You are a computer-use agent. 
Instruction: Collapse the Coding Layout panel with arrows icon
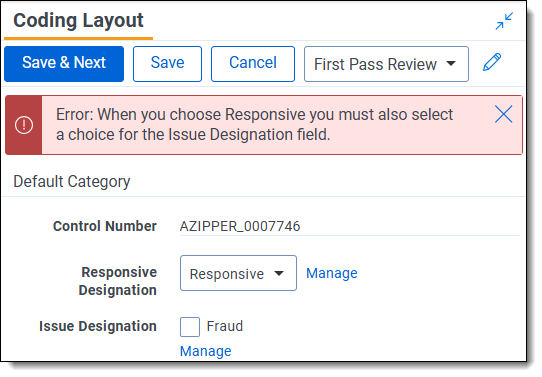[x=504, y=21]
